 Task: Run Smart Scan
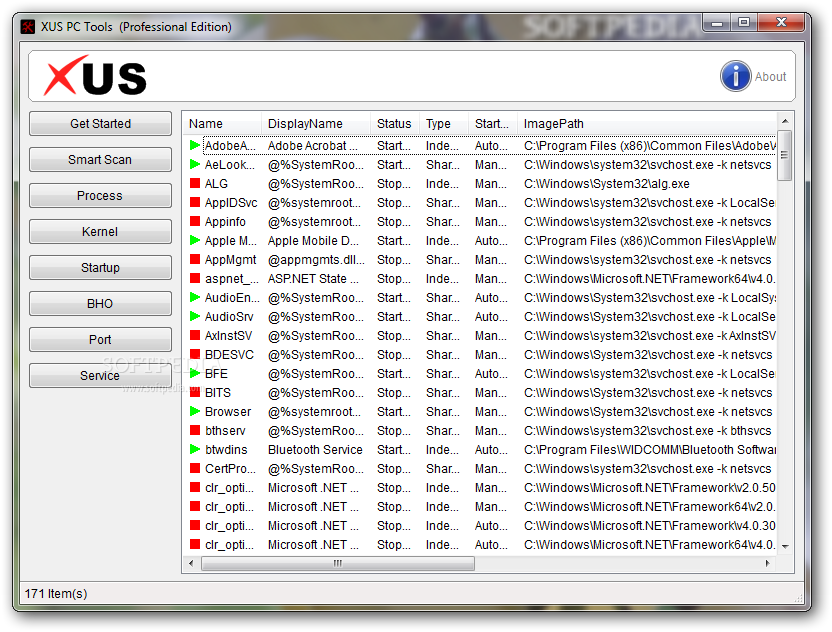(100, 160)
